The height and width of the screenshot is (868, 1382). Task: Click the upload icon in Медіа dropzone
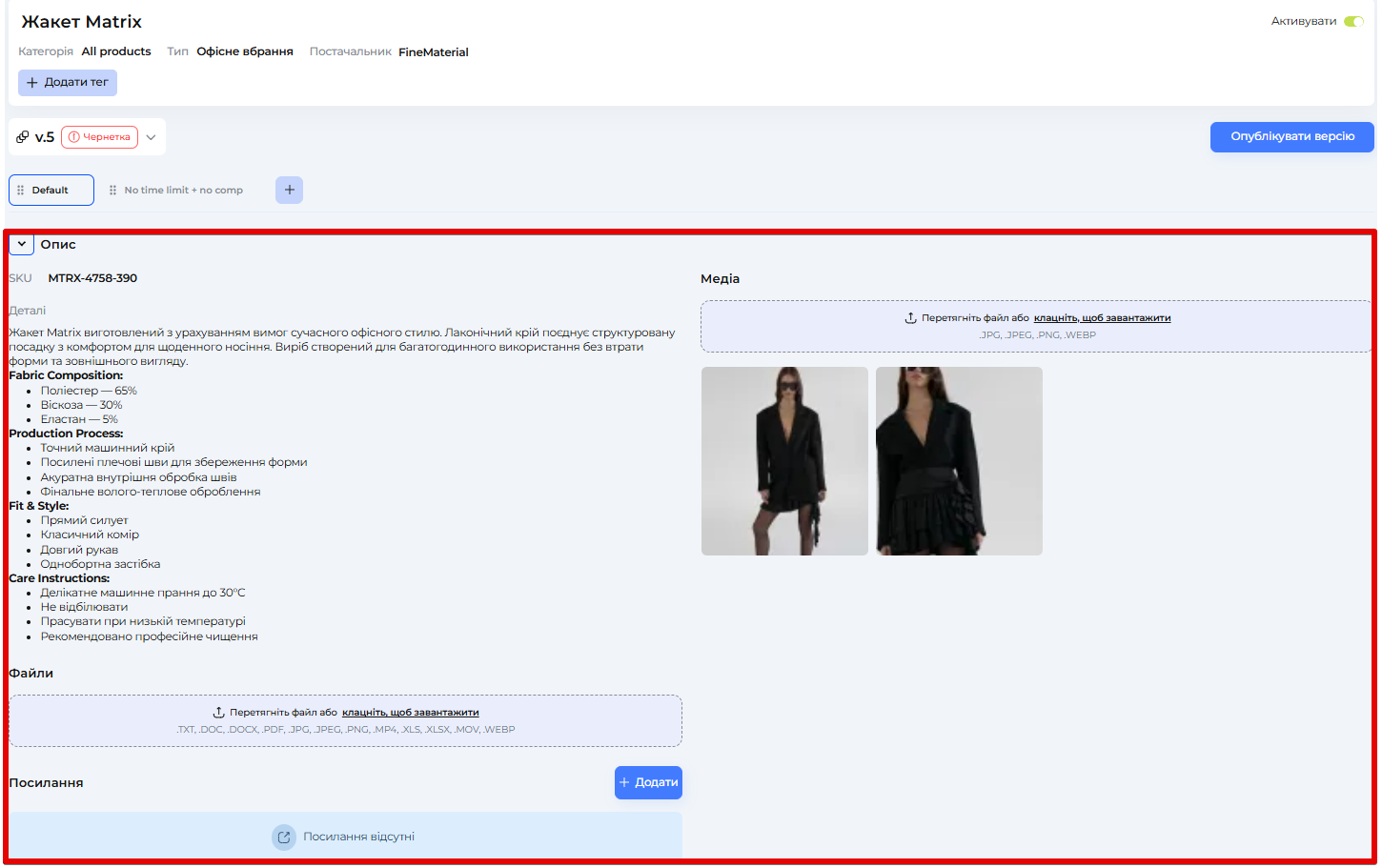tap(910, 318)
